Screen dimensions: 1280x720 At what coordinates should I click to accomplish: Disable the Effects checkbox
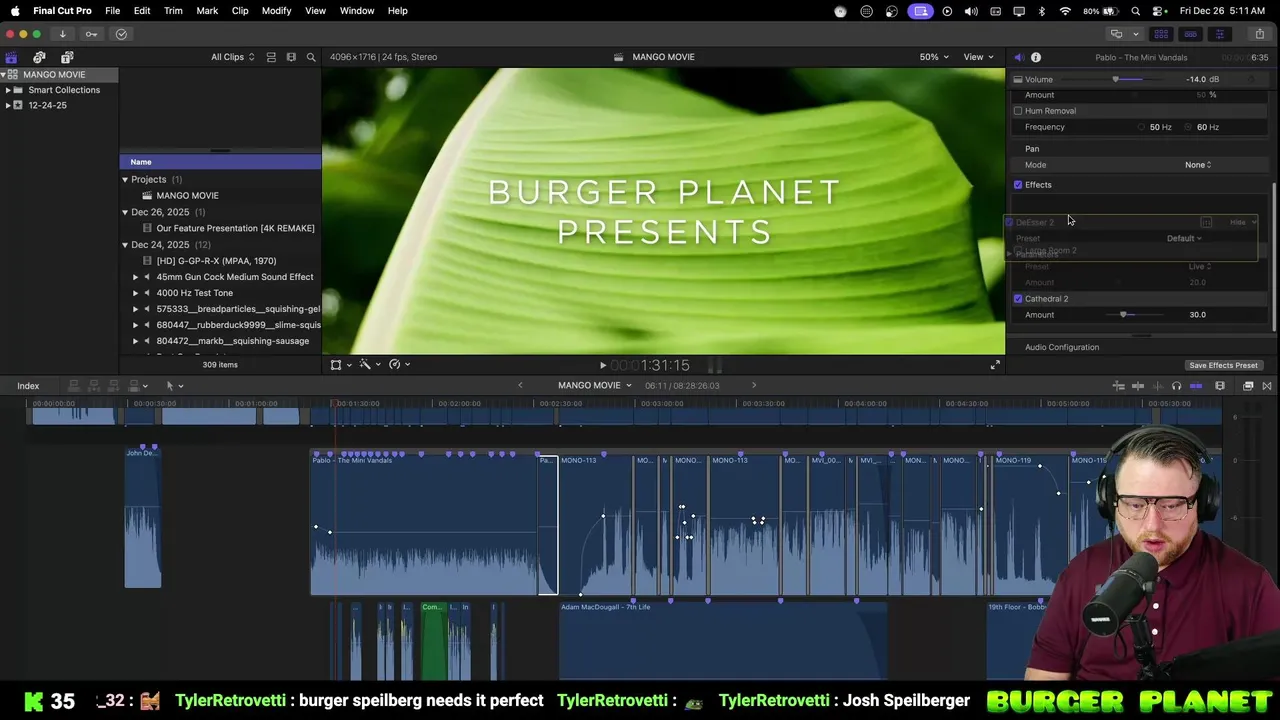[x=1018, y=185]
